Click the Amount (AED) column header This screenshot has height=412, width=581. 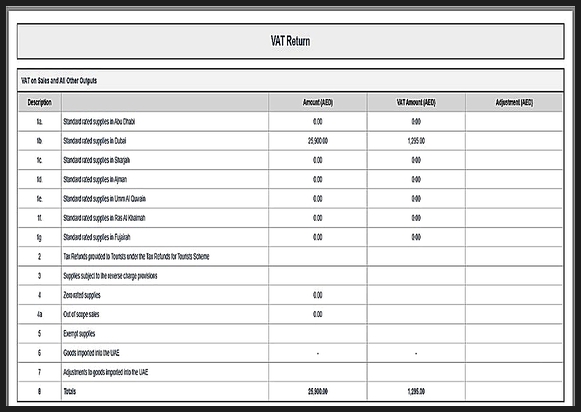[x=318, y=102]
